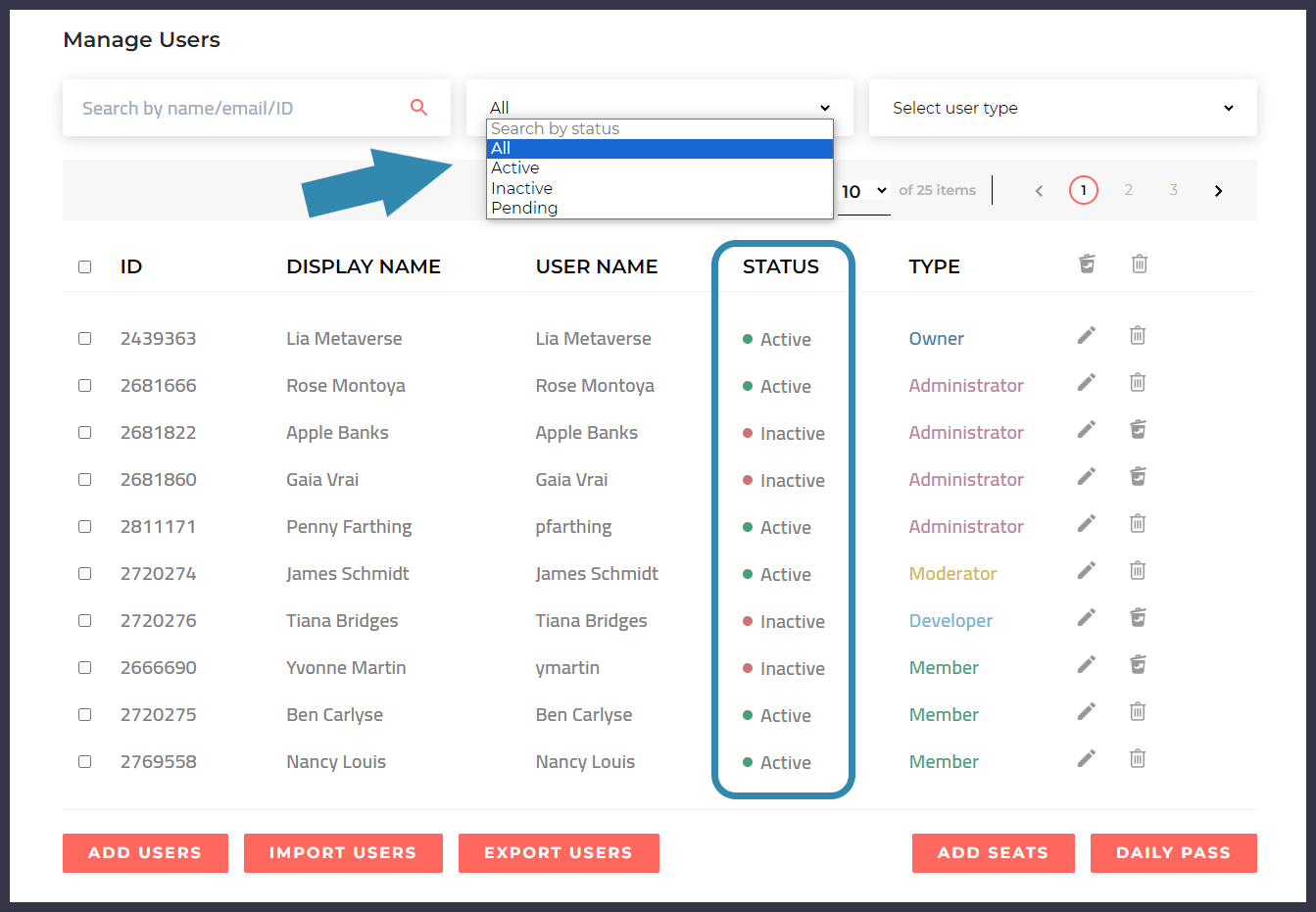Click the header bulk delete trash icon

(x=1139, y=264)
